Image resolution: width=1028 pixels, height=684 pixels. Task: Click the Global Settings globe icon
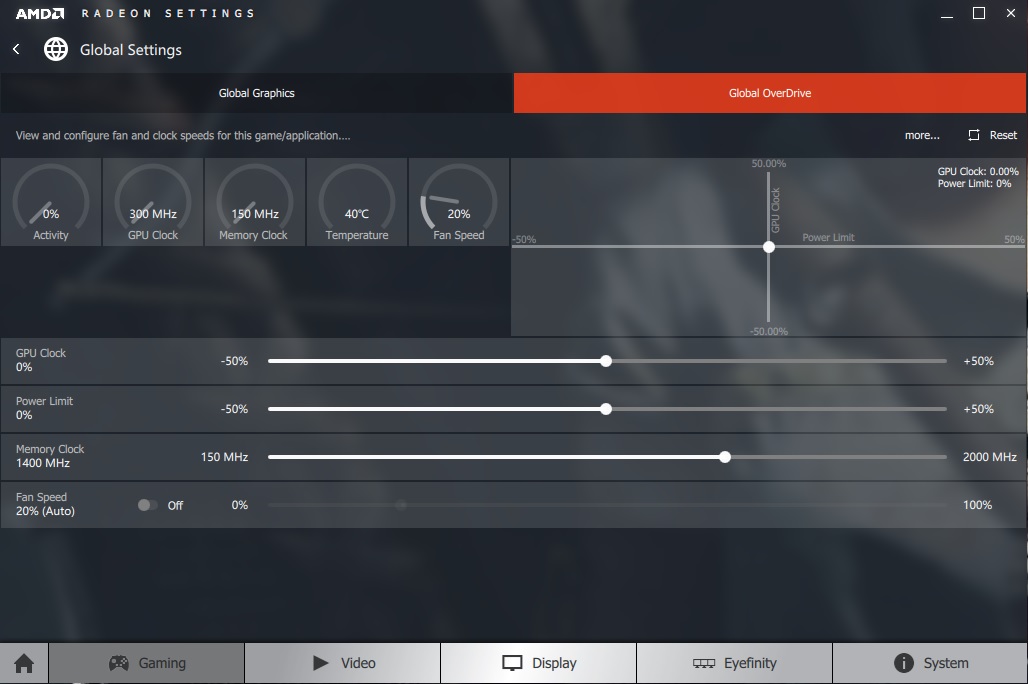pyautogui.click(x=56, y=49)
